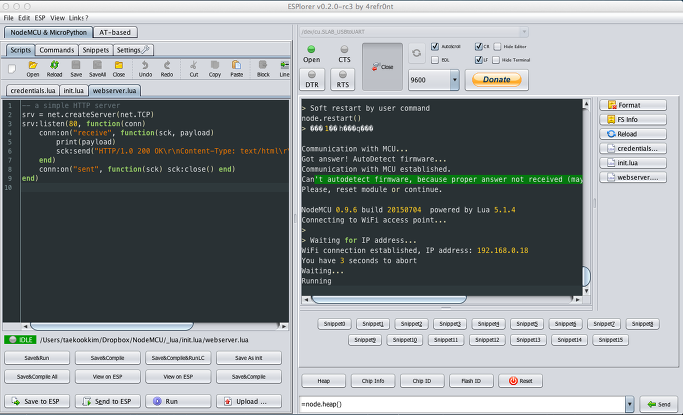The image size is (683, 415).
Task: Open the Edit menu
Action: click(24, 18)
